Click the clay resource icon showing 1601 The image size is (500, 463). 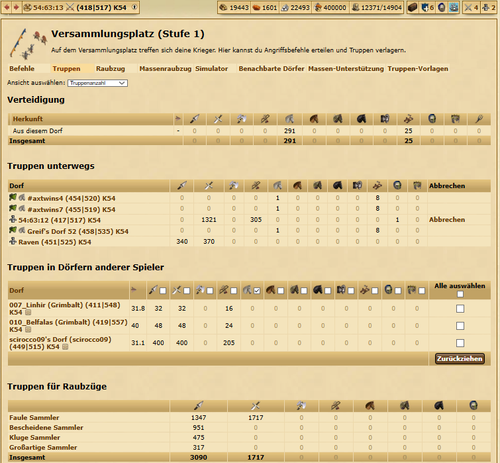[x=256, y=7]
